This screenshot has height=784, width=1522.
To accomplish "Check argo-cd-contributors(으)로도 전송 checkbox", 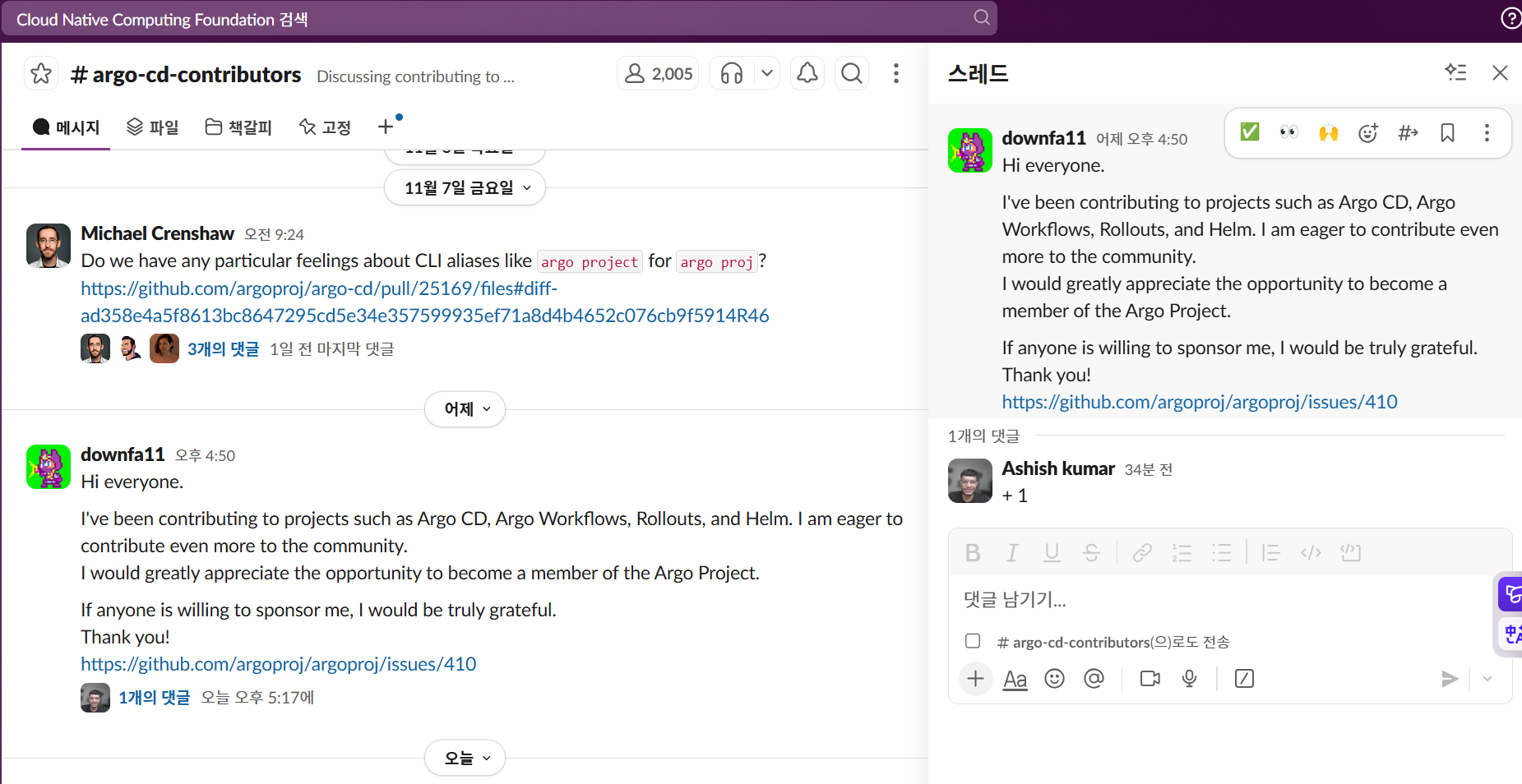I will (x=973, y=641).
